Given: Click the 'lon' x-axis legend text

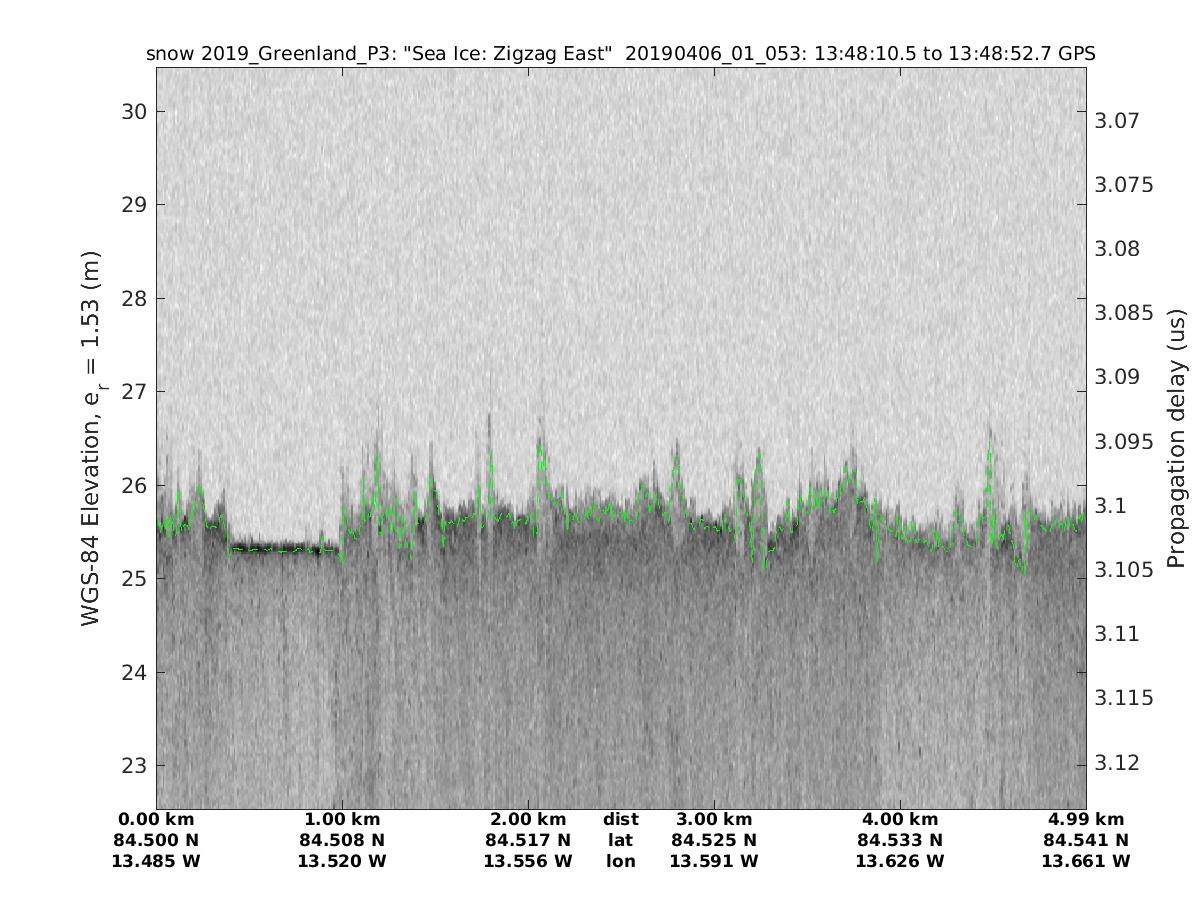Looking at the screenshot, I should (620, 861).
